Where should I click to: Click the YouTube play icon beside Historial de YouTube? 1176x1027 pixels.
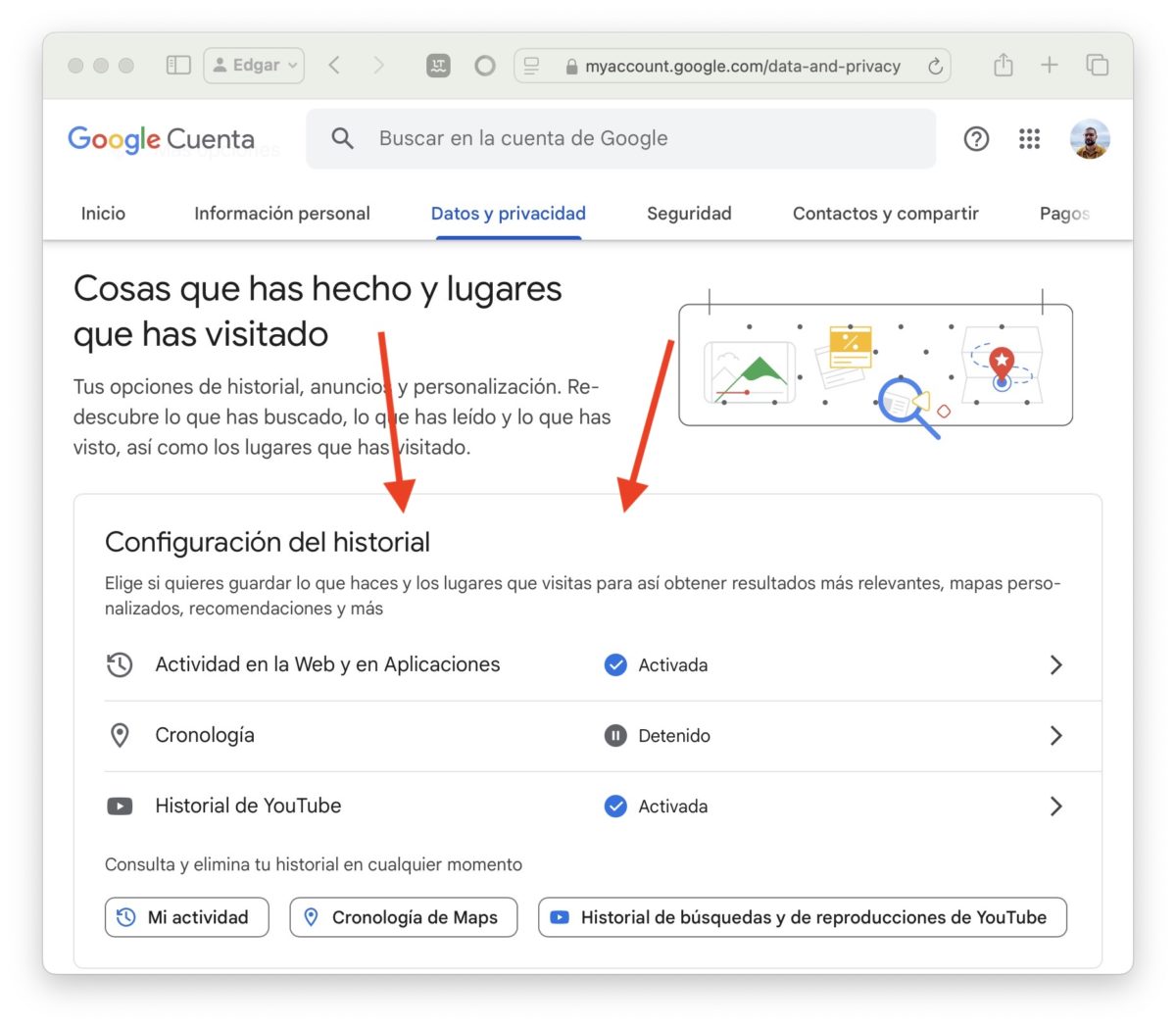point(120,807)
